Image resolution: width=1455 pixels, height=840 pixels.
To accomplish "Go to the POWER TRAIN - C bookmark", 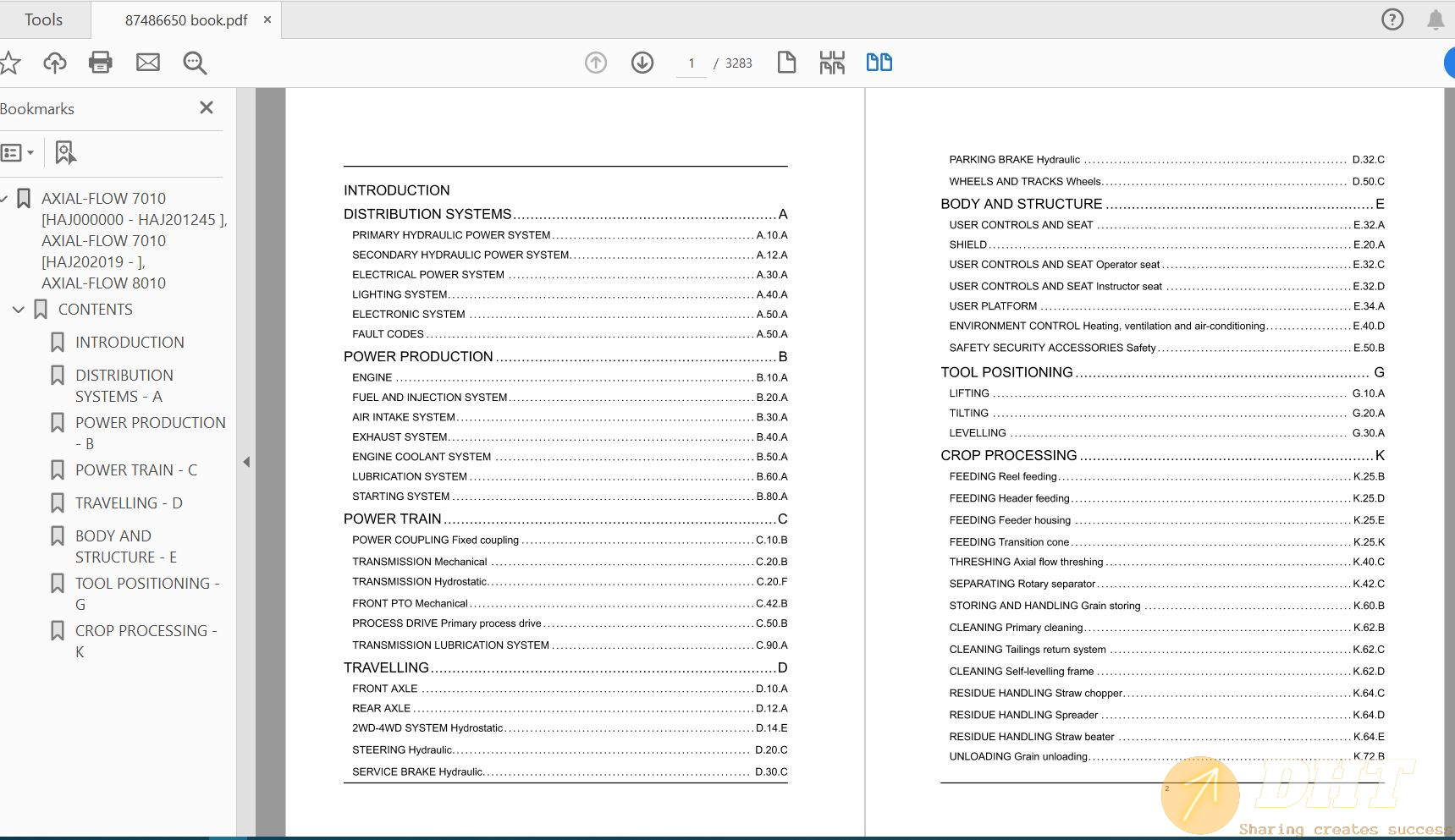I will 136,470.
